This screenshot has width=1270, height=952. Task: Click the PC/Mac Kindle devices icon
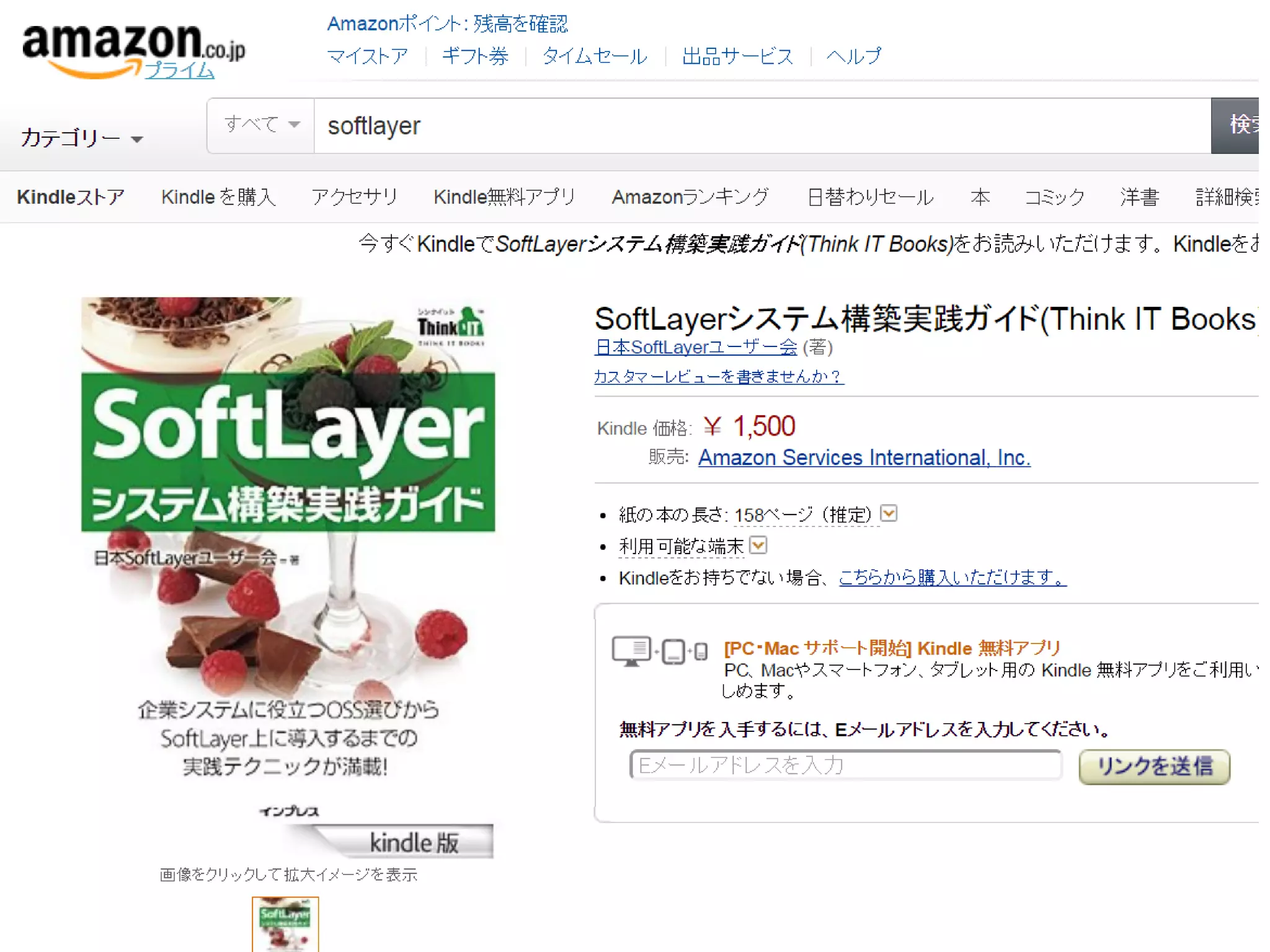coord(659,651)
